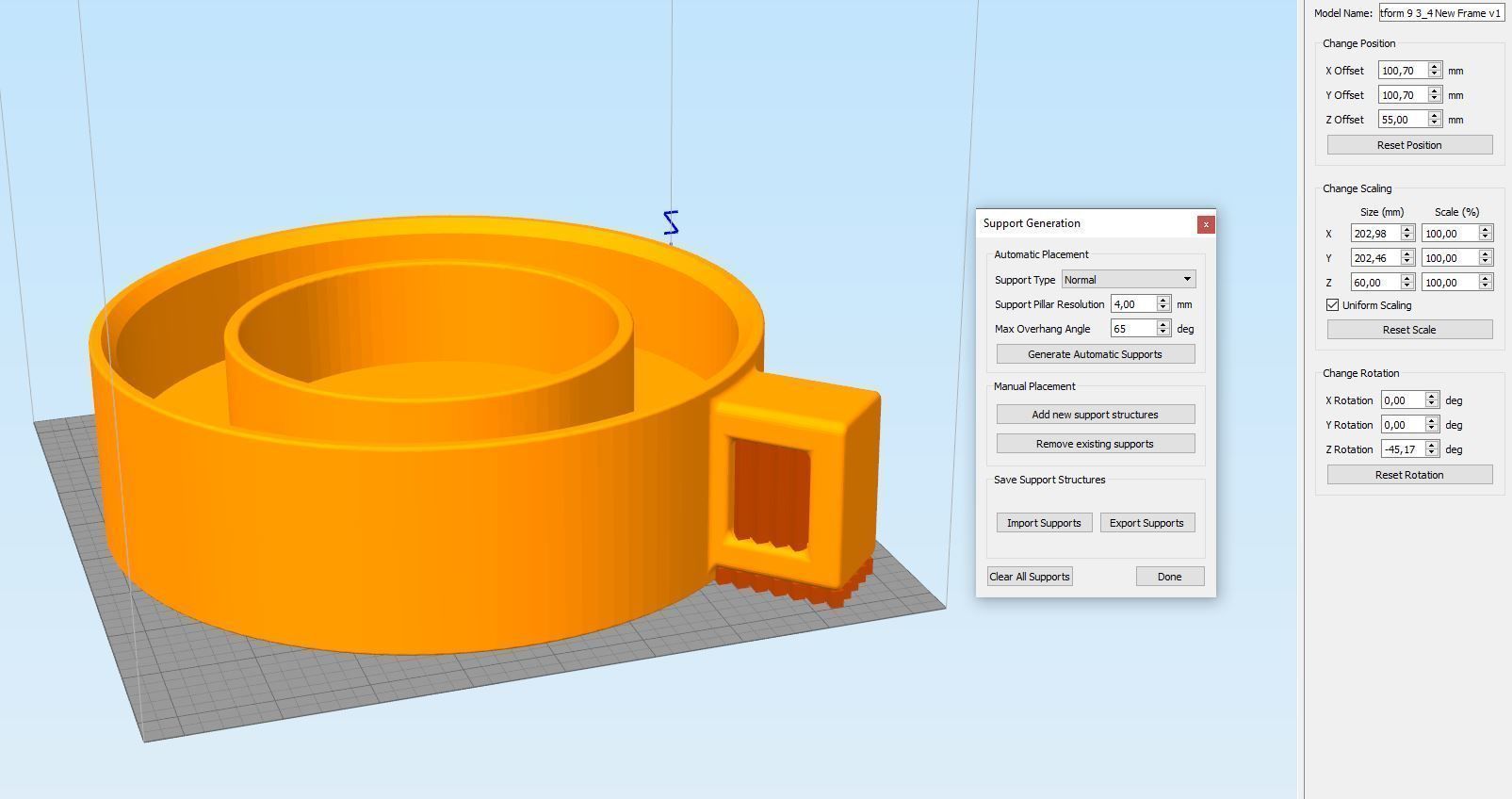Increase X Rotation with up arrow

click(1432, 396)
